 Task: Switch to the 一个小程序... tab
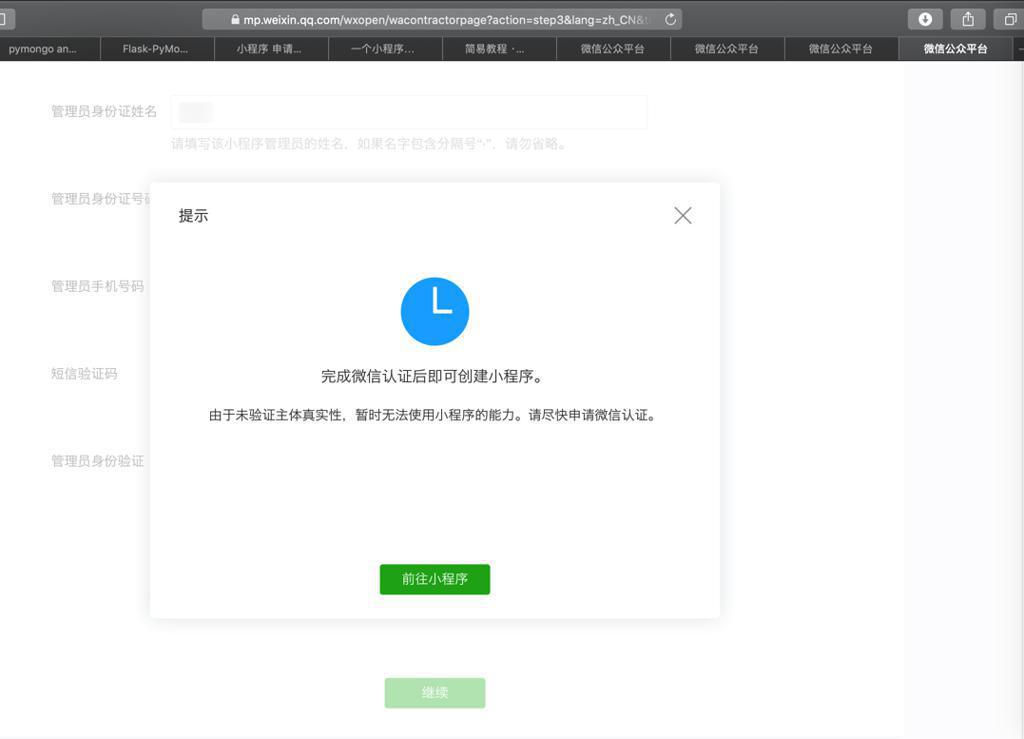[x=385, y=49]
